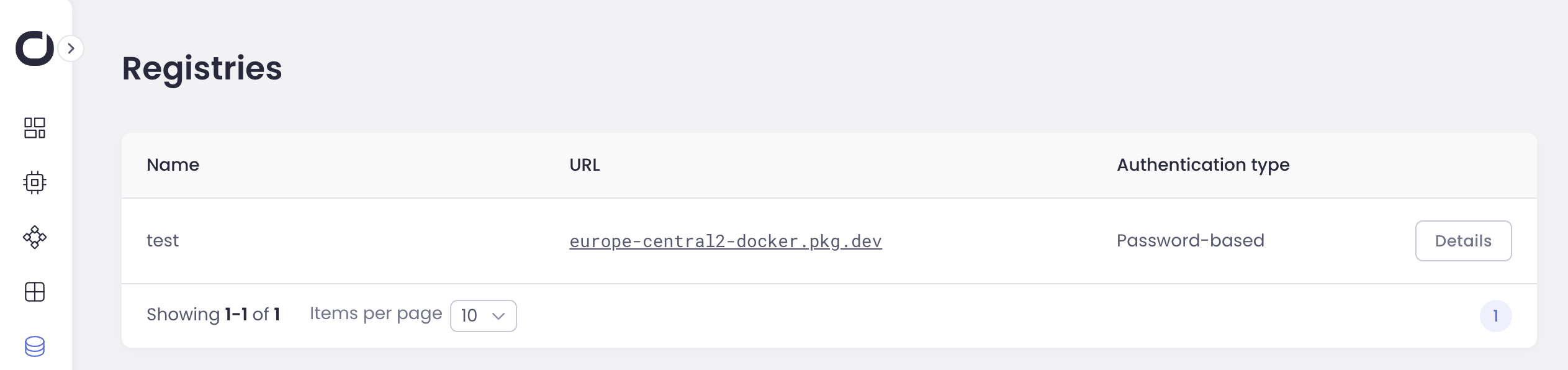Click the Items per page label
The width and height of the screenshot is (1568, 370).
[376, 314]
